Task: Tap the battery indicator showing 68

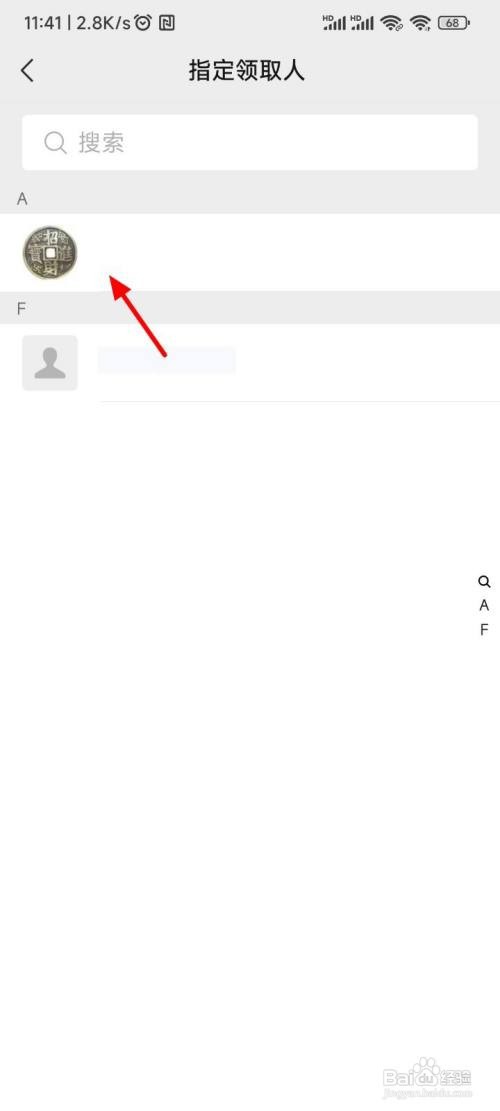Action: (454, 23)
